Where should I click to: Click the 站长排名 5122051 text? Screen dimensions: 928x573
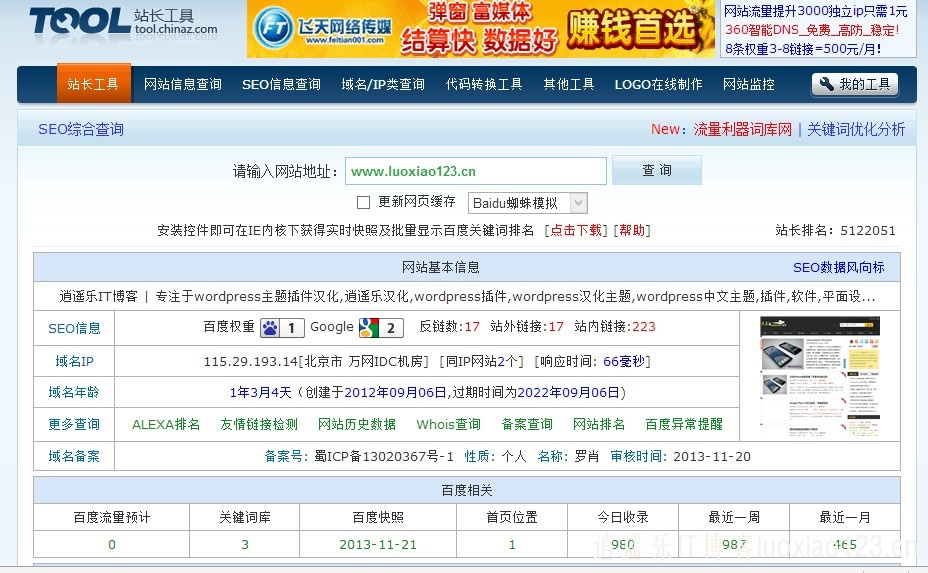click(835, 230)
